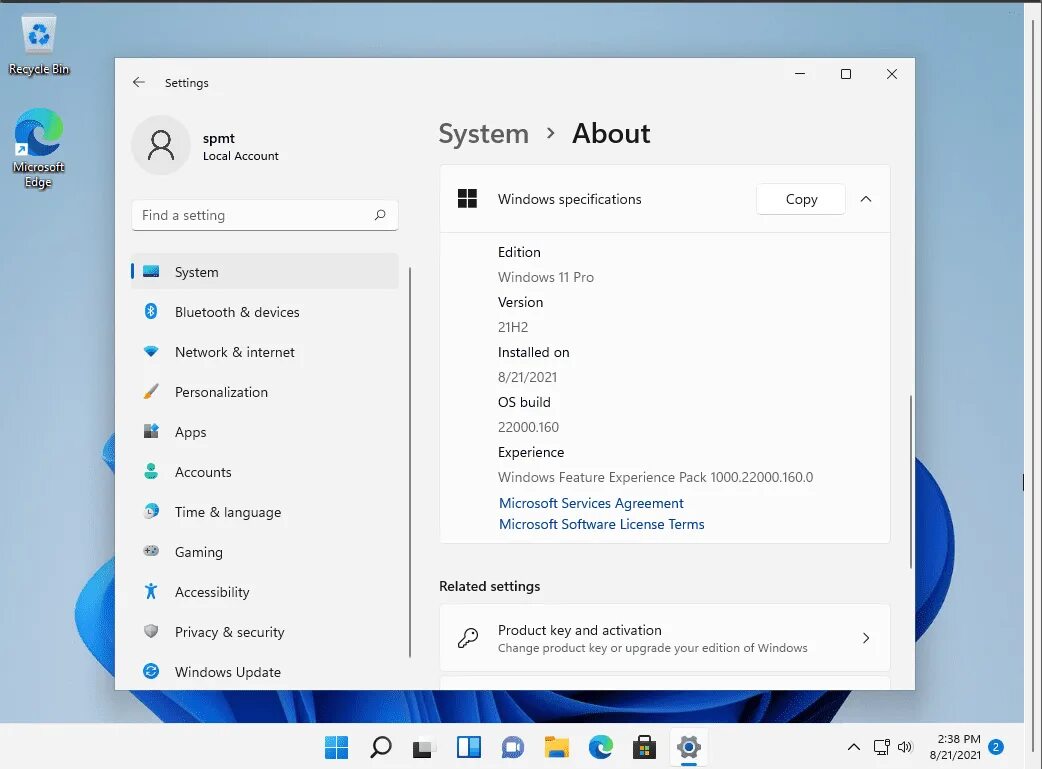
Task: Show hidden icons in system tray
Action: coord(854,747)
